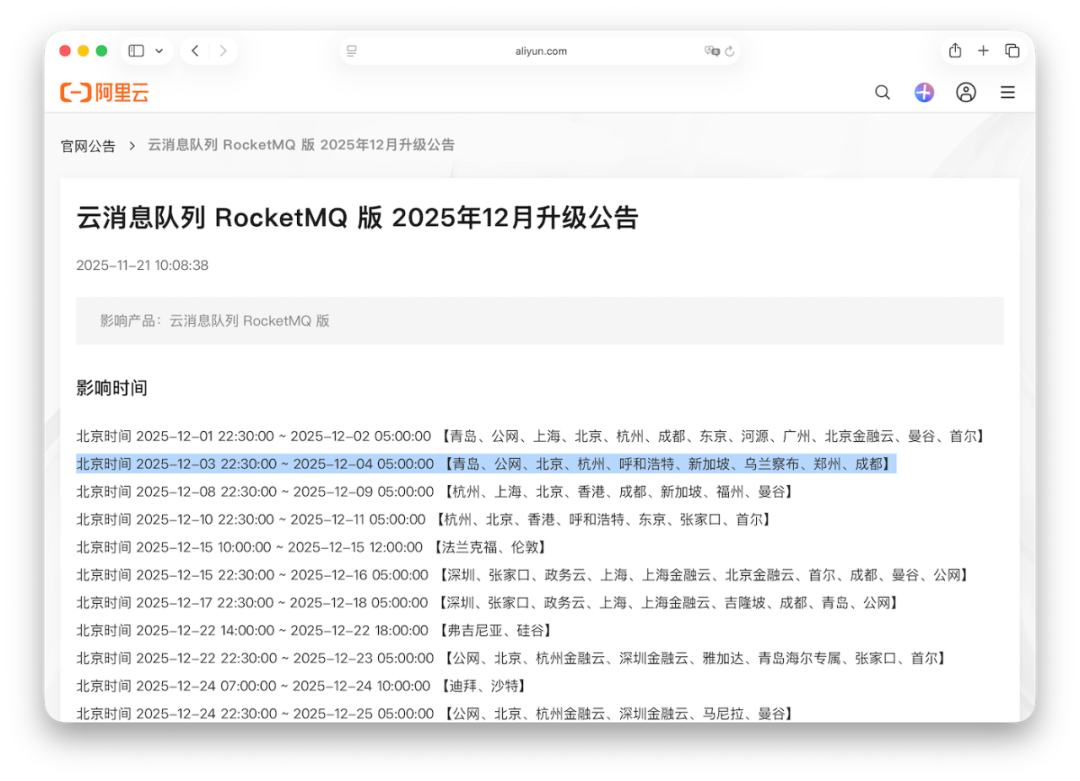Open a new tab with the plus icon
The width and height of the screenshot is (1080, 781).
tap(983, 50)
